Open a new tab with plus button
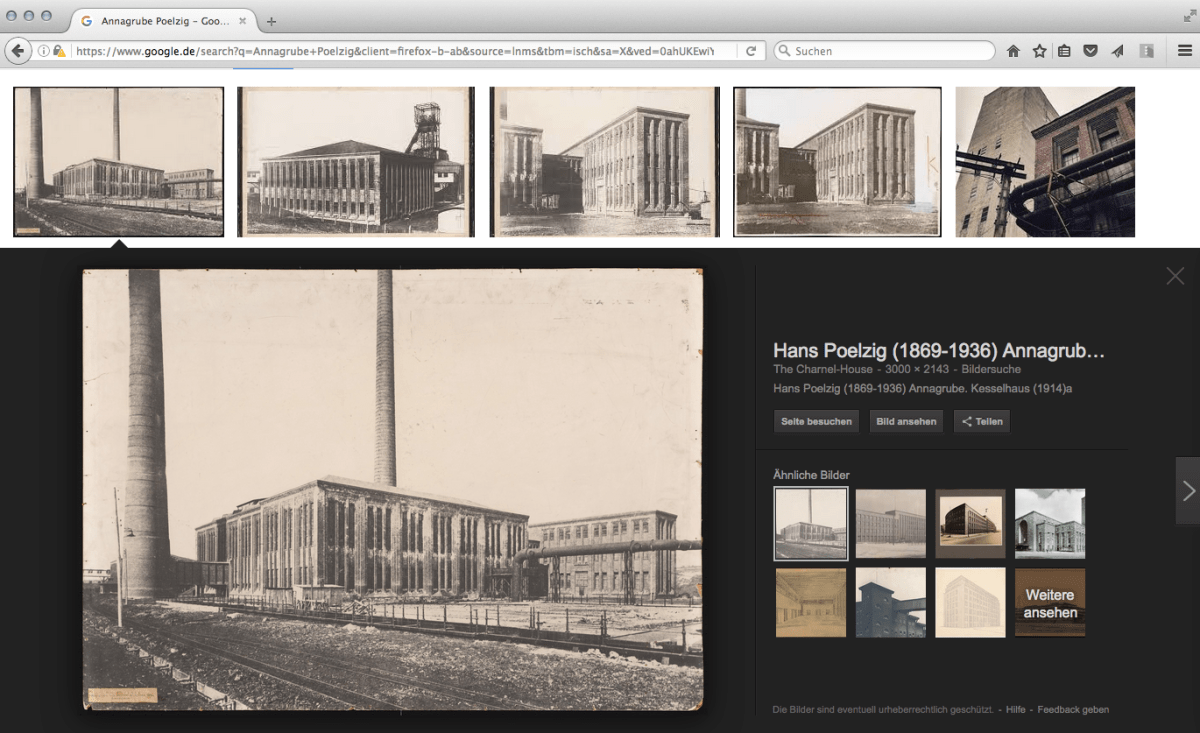This screenshot has height=733, width=1200. (271, 21)
